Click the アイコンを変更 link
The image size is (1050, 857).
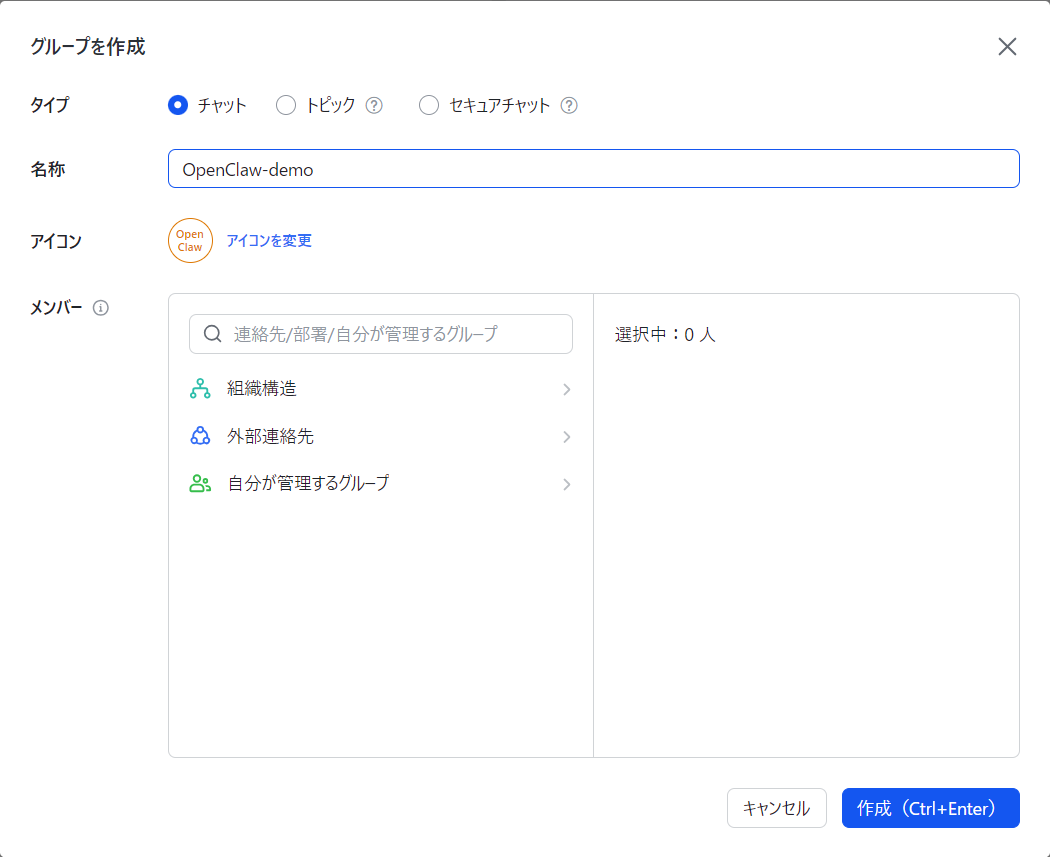pos(269,240)
